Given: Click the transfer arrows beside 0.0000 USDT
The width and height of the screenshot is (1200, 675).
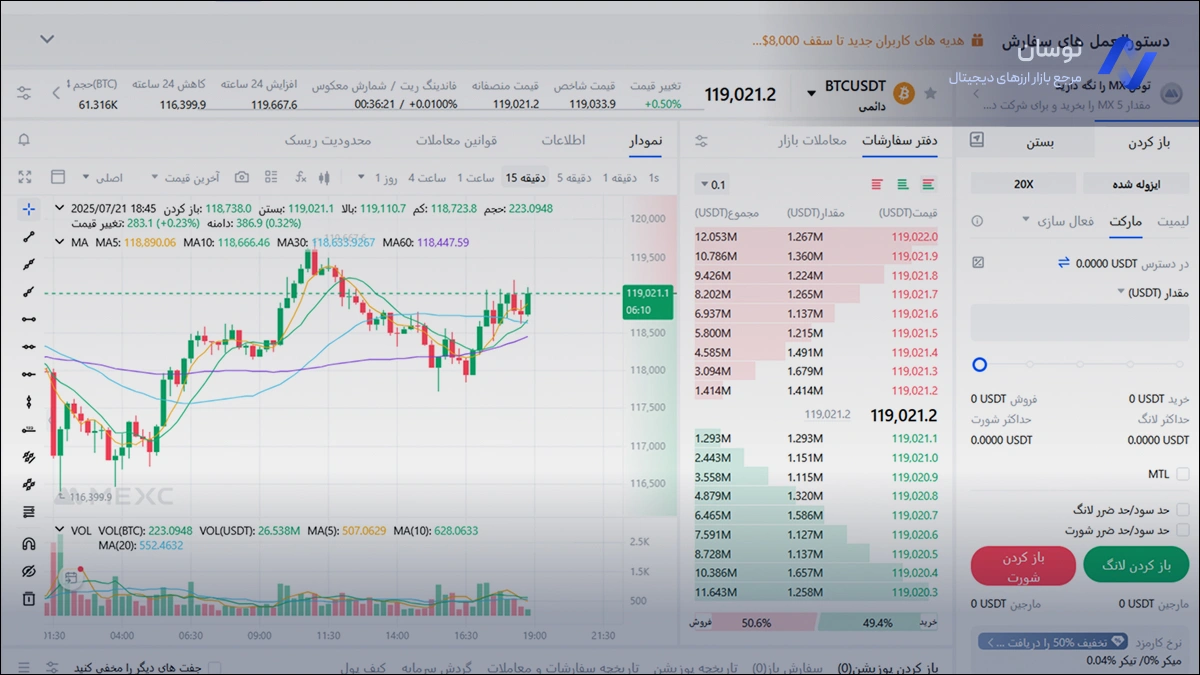Looking at the screenshot, I should [1064, 262].
